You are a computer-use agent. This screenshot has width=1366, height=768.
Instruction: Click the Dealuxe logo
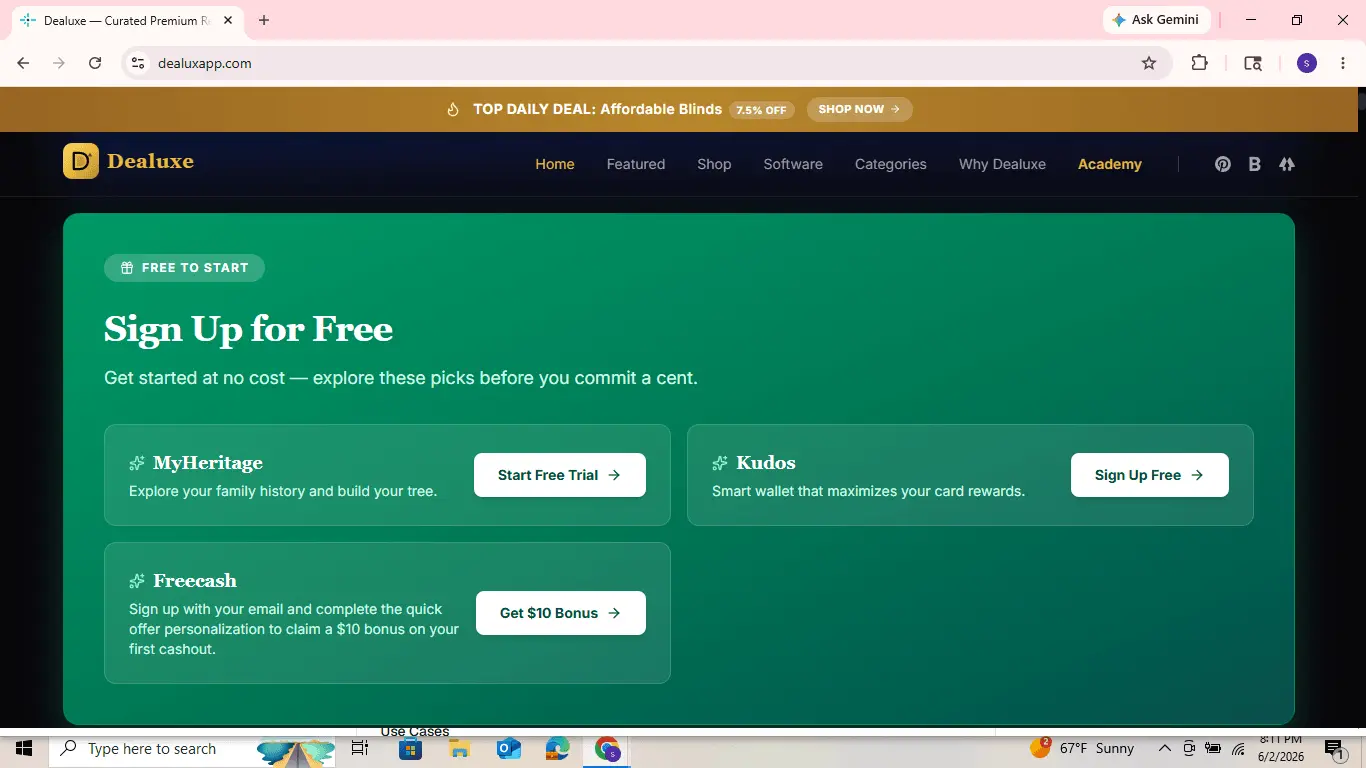point(128,161)
